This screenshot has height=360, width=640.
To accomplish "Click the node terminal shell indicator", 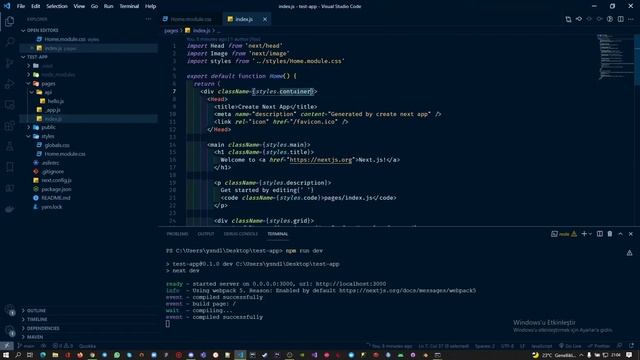I will (564, 234).
